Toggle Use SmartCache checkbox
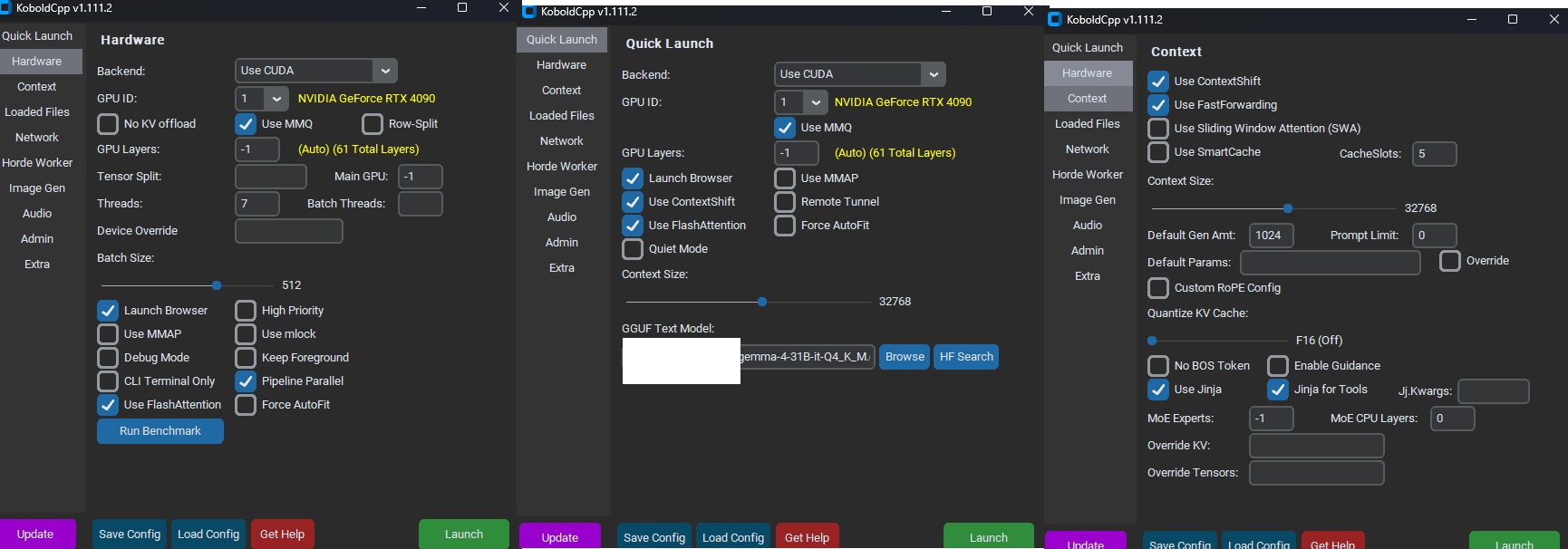 click(1158, 151)
